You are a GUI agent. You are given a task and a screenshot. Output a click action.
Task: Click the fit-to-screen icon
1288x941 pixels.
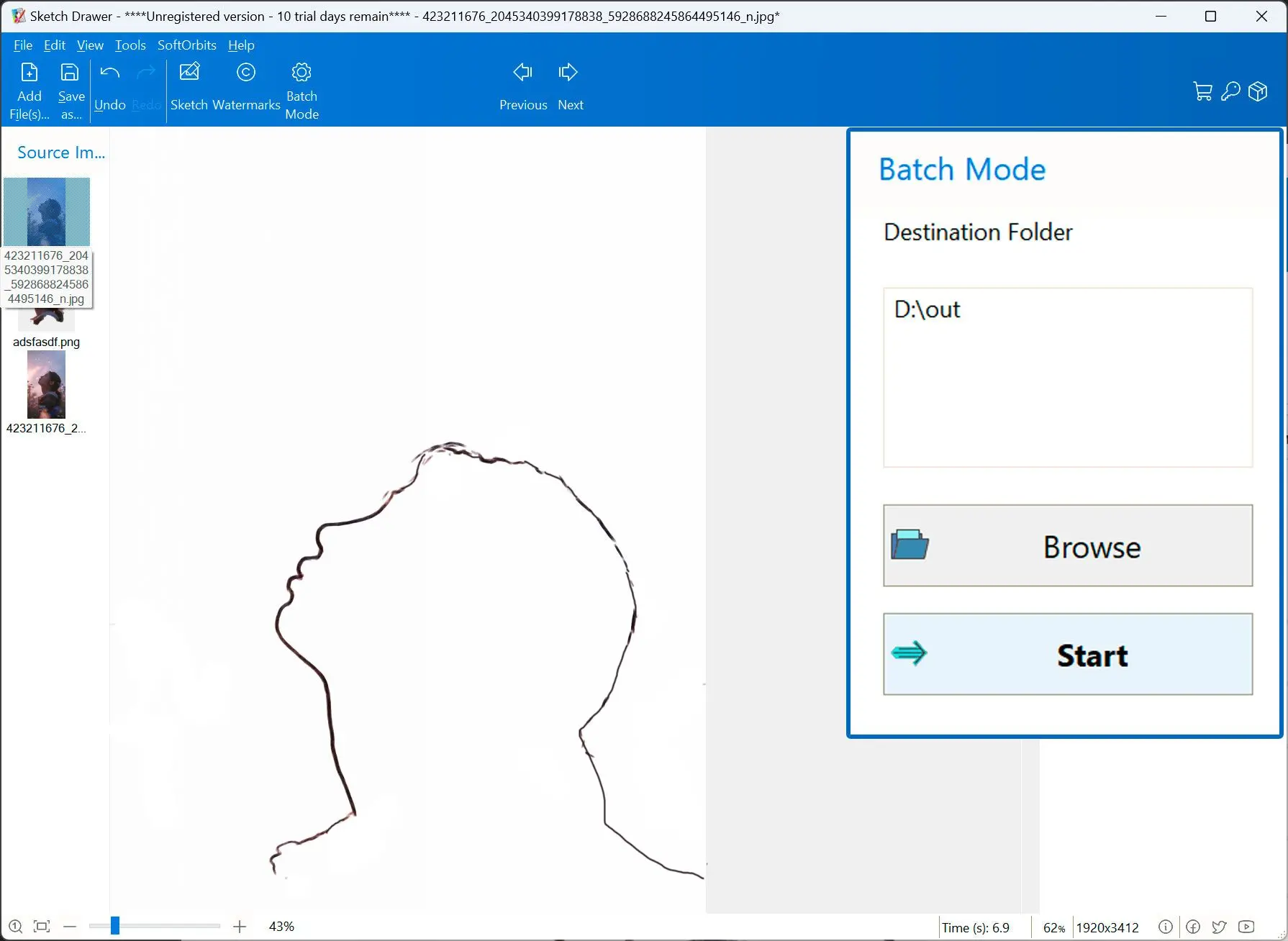[42, 927]
